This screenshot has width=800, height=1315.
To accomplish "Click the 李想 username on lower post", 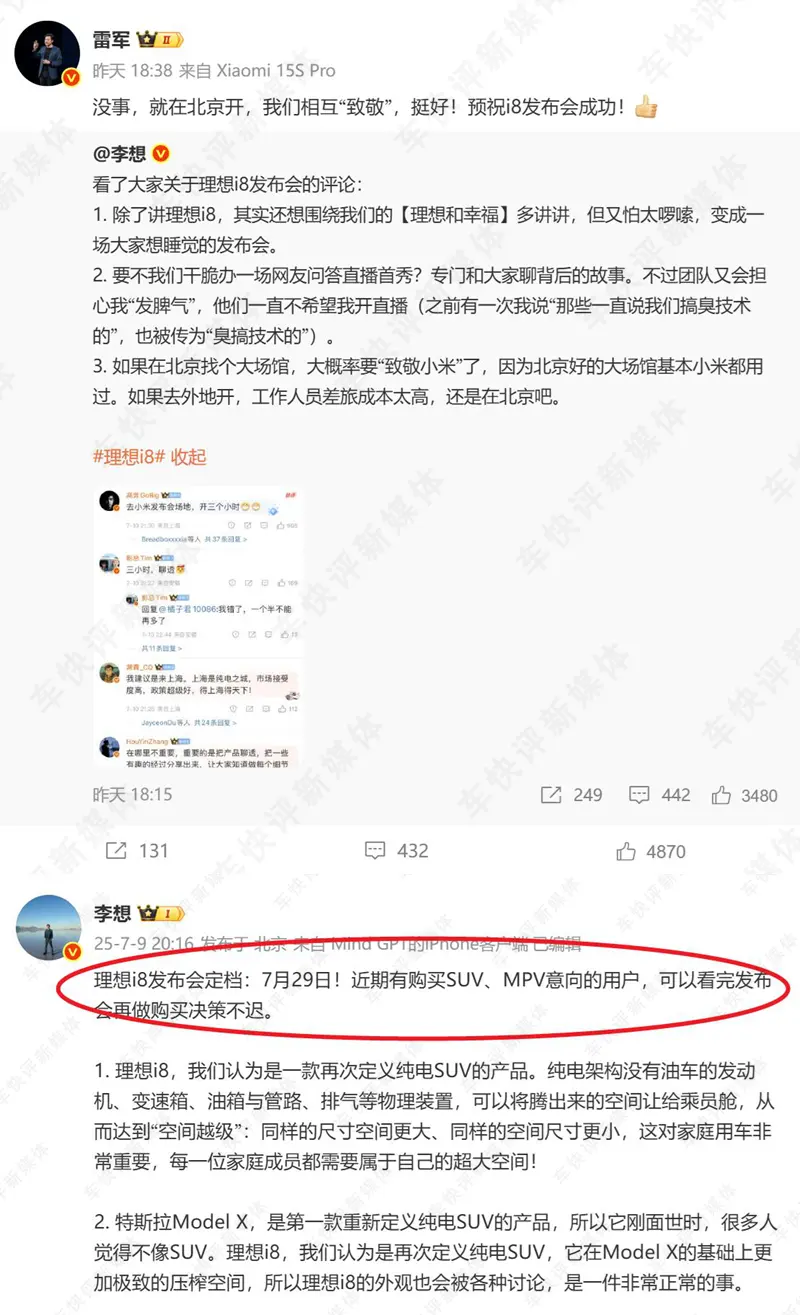I will 112,913.
